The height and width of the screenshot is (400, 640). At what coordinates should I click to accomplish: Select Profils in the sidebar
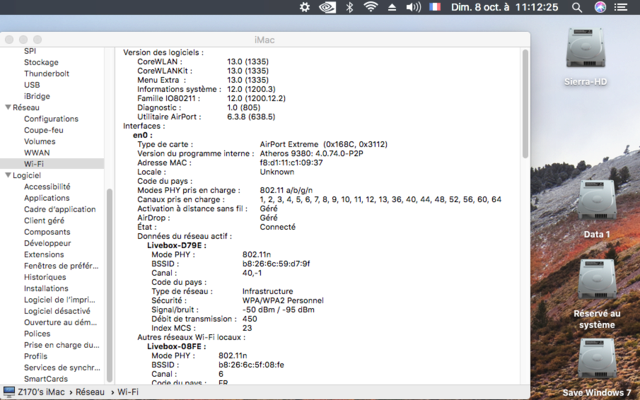coord(36,356)
